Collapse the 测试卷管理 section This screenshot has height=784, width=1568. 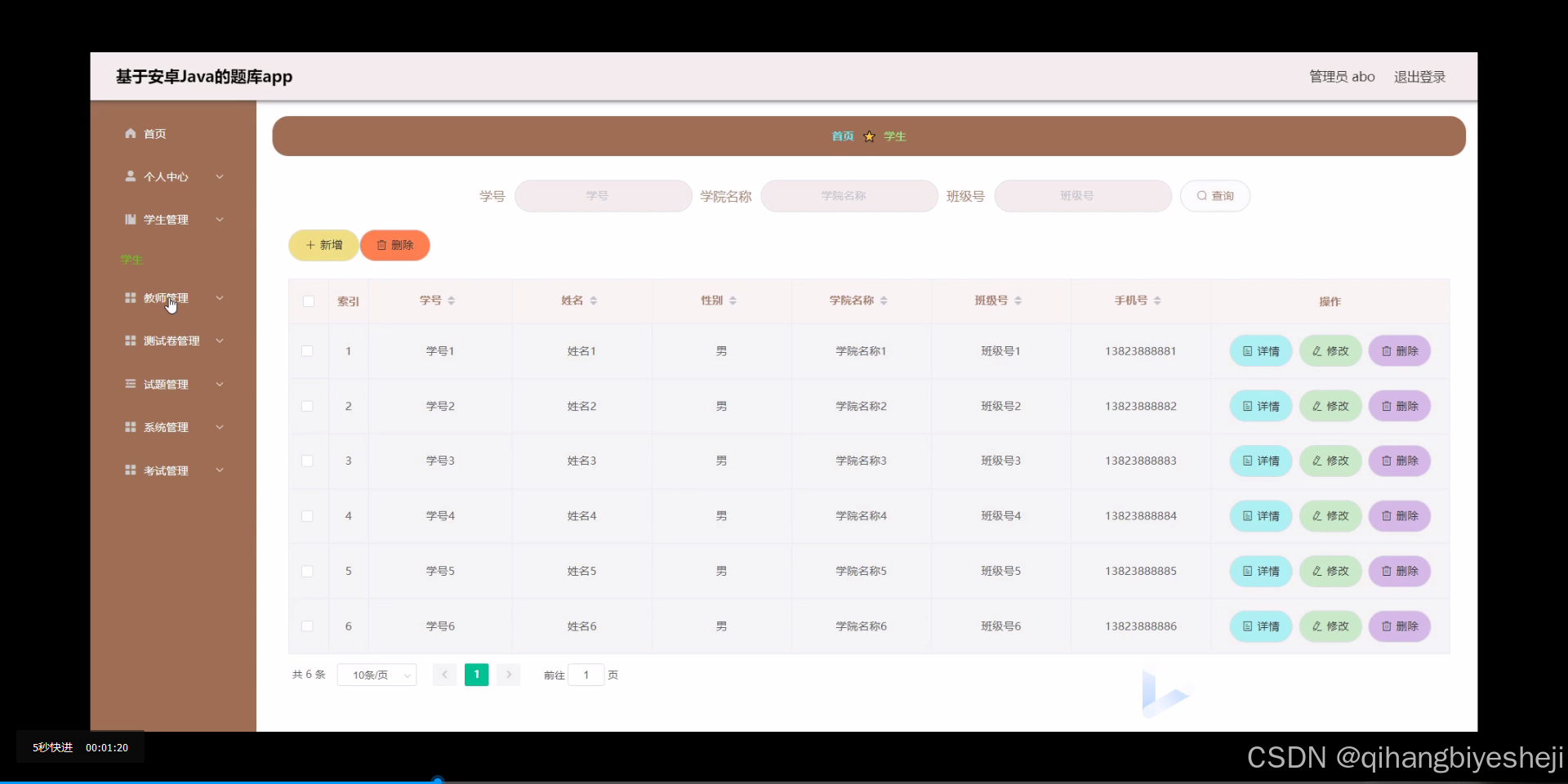[219, 341]
